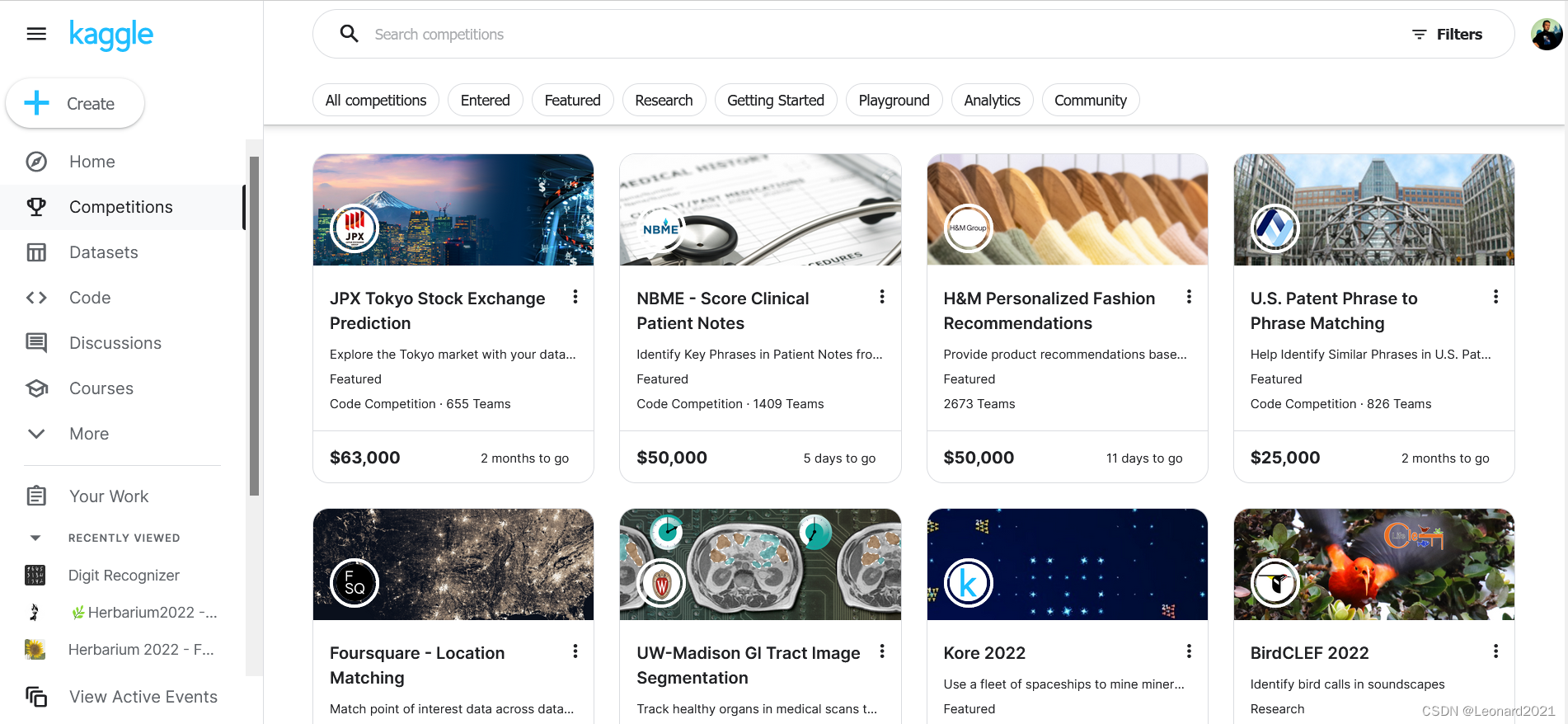Select the Playground filter chip

[x=894, y=100]
